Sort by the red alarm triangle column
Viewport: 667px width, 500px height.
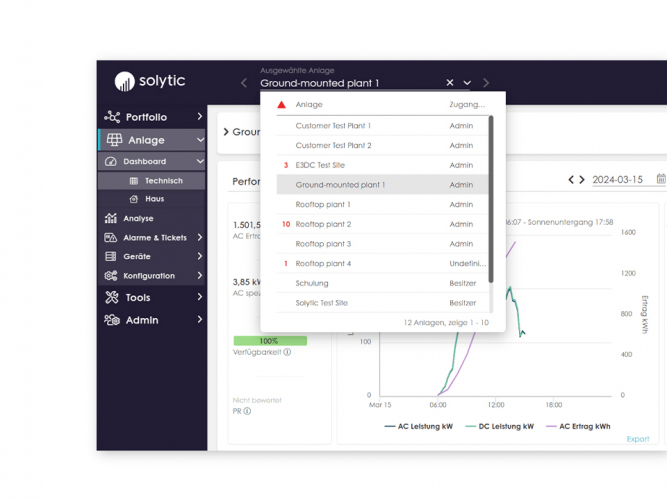point(281,105)
